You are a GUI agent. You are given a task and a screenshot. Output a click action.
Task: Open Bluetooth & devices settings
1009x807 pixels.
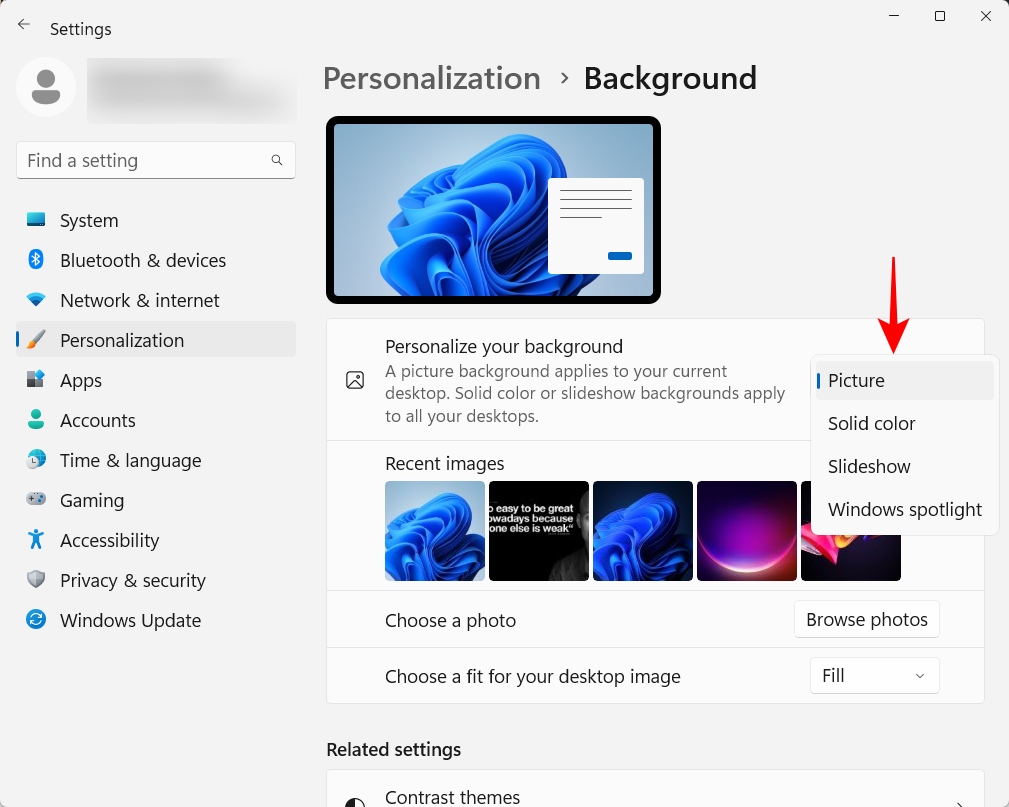click(156, 260)
